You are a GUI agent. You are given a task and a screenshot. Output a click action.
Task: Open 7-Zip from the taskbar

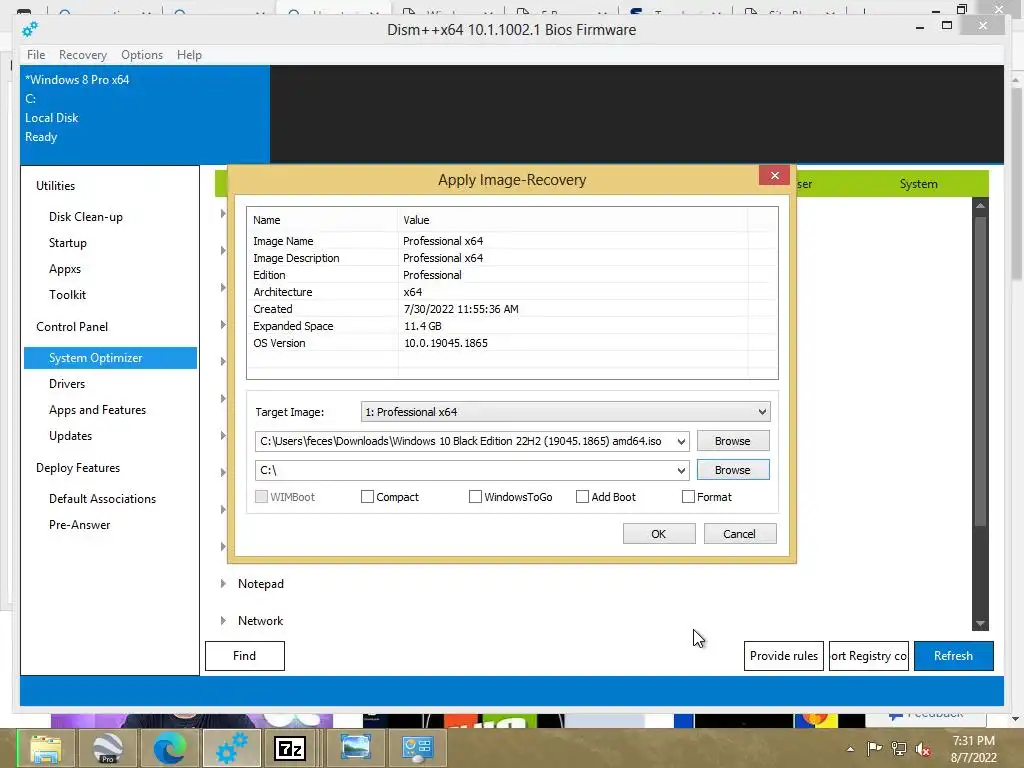[291, 748]
